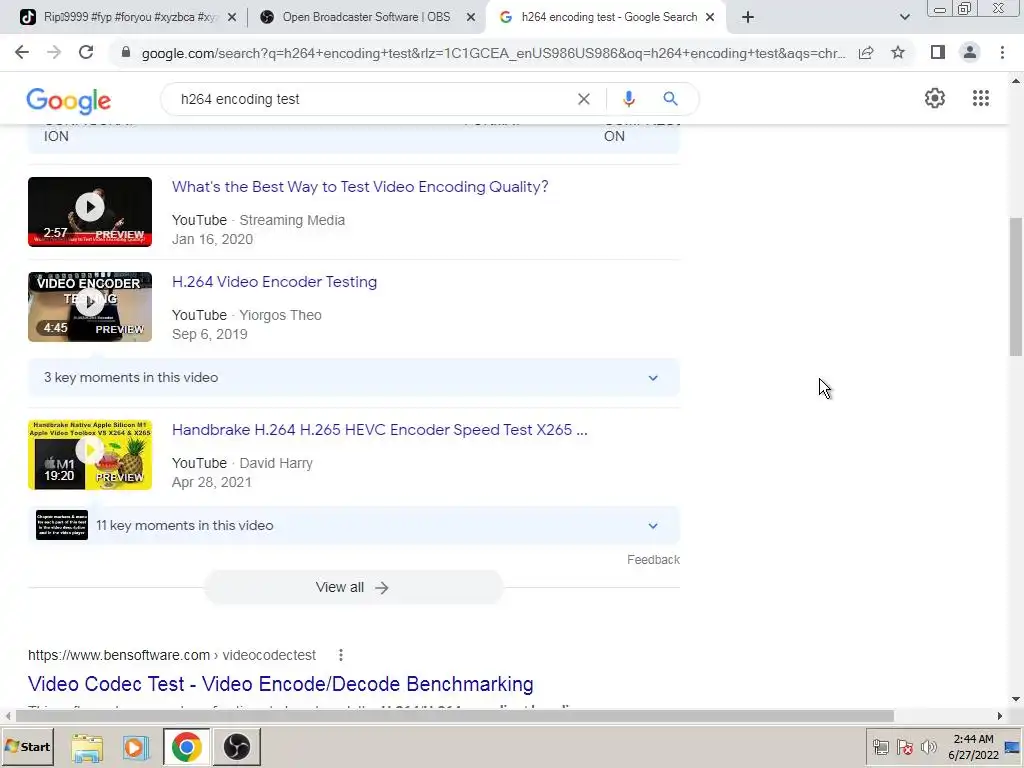Image resolution: width=1024 pixels, height=768 pixels.
Task: Click the network tray icon
Action: click(x=880, y=747)
